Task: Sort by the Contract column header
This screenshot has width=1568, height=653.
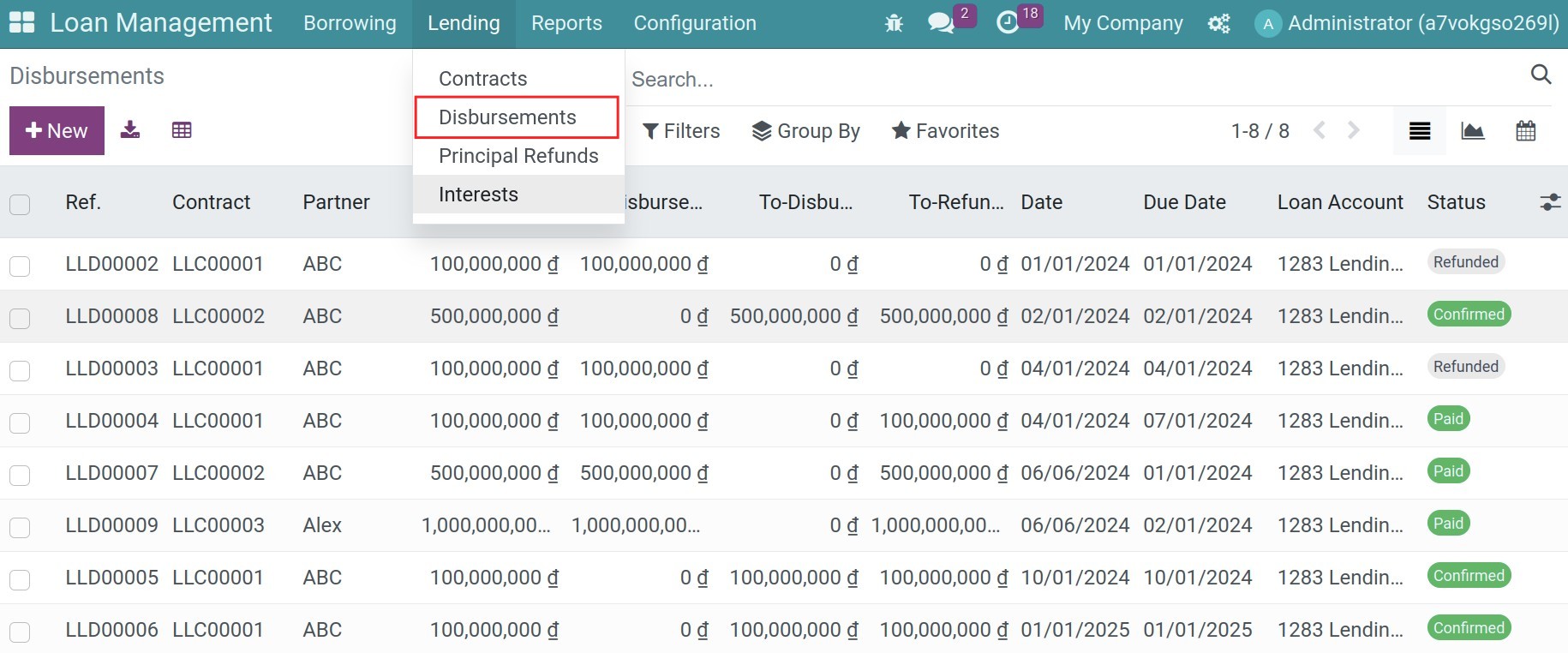Action: click(212, 202)
